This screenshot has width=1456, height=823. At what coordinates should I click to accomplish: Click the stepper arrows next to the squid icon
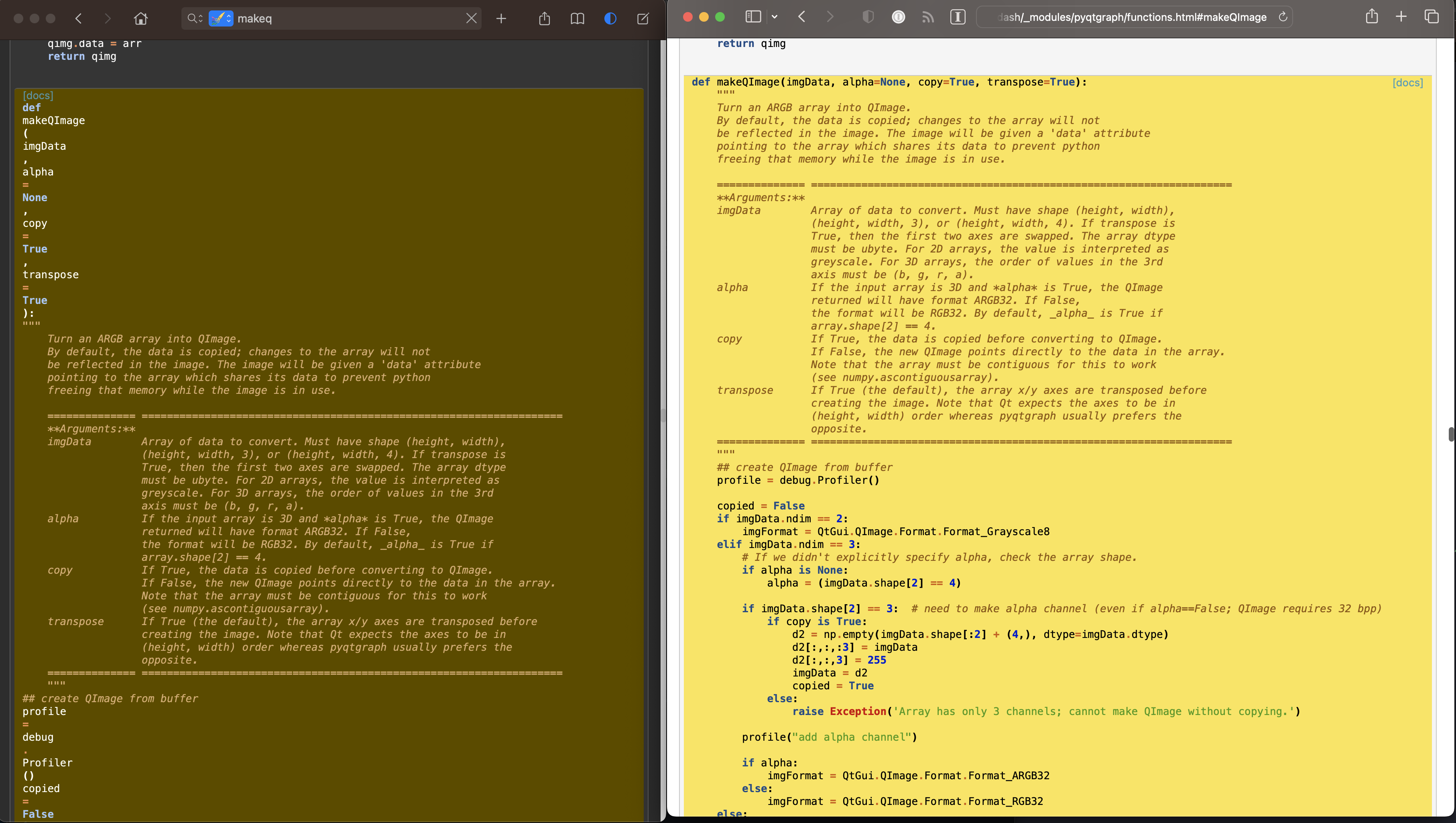pyautogui.click(x=228, y=18)
